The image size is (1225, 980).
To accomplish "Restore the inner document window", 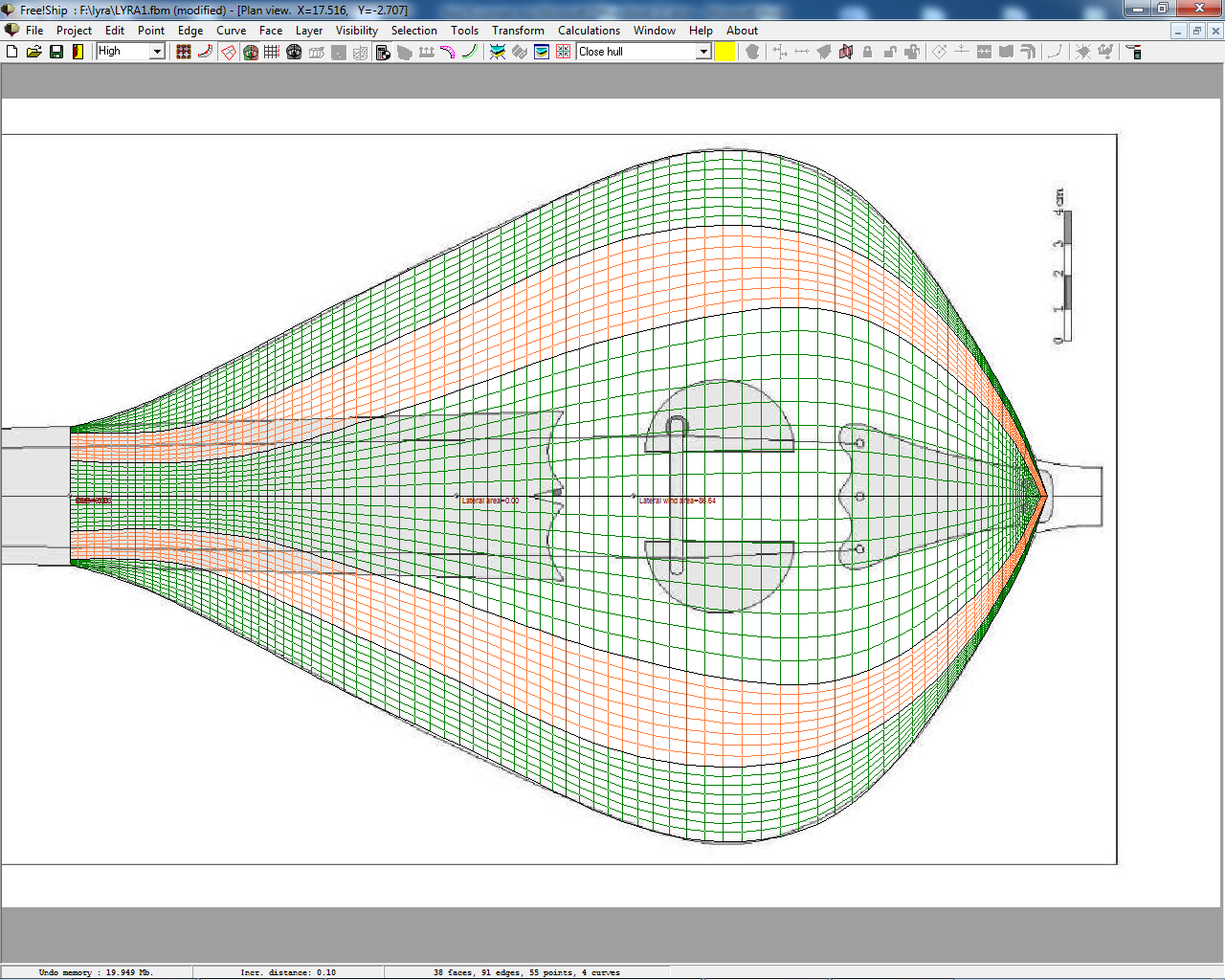I will (x=1196, y=31).
